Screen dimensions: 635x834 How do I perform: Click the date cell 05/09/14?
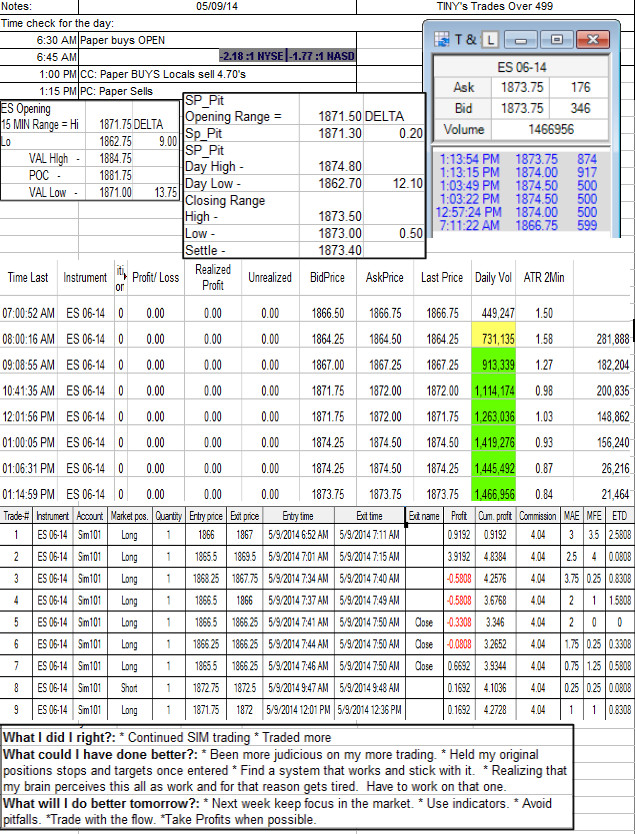pyautogui.click(x=217, y=6)
